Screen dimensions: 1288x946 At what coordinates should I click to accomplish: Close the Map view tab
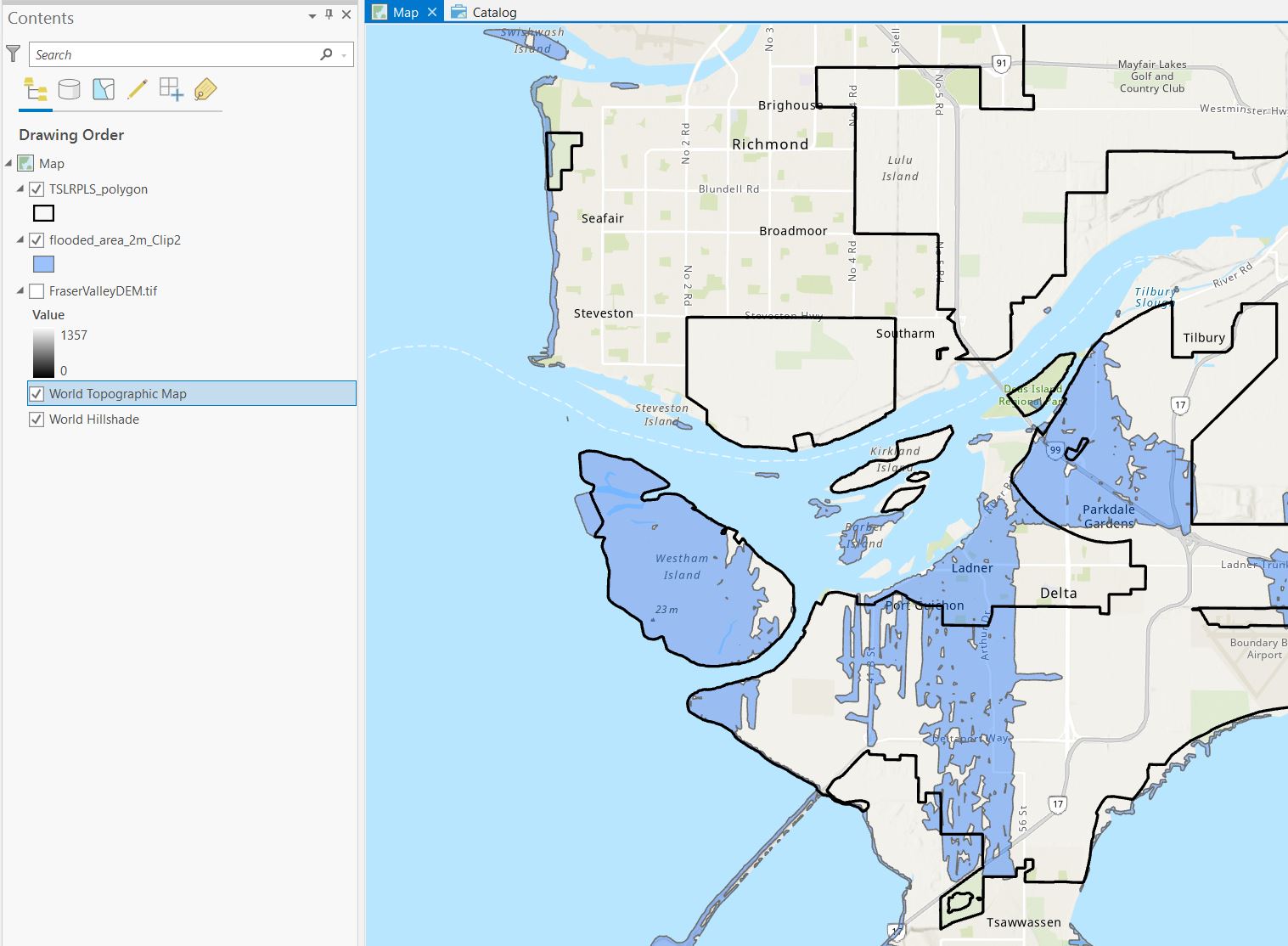(432, 12)
